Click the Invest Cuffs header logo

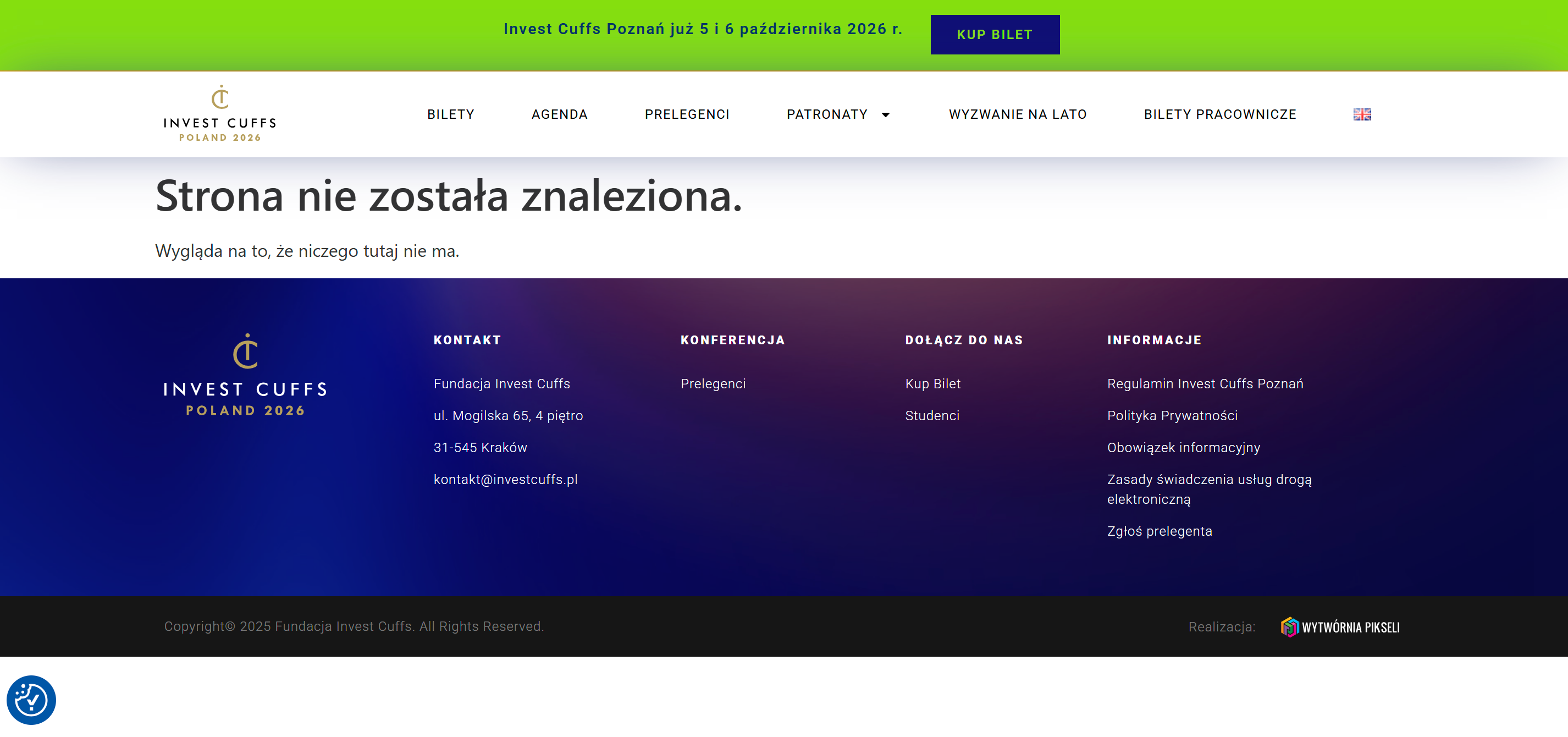click(220, 114)
